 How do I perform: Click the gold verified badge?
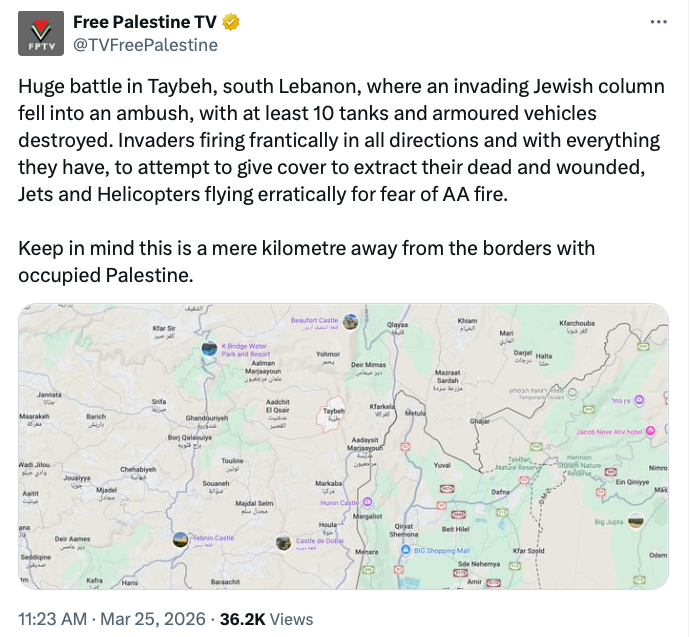coord(230,23)
